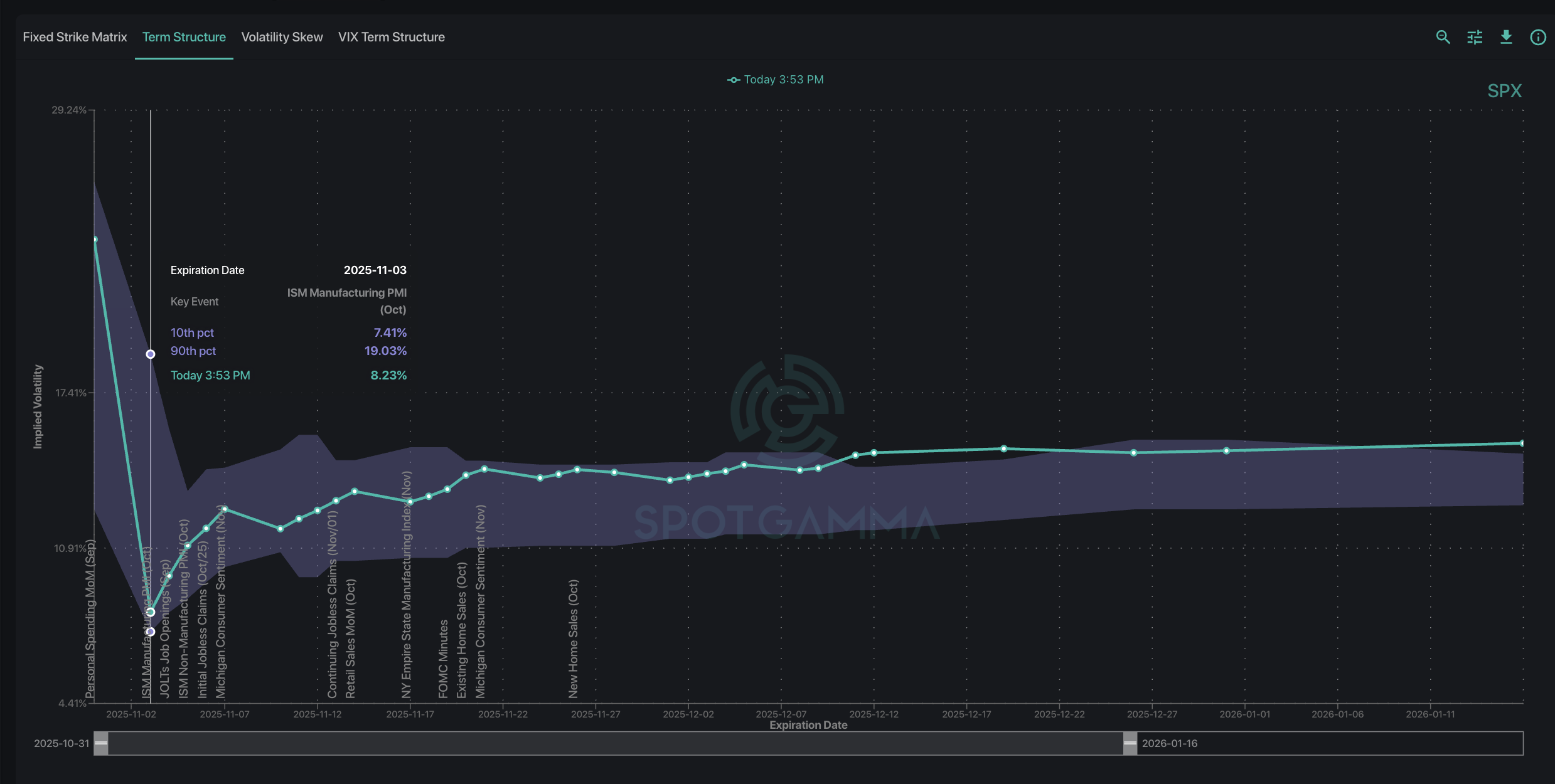Image resolution: width=1555 pixels, height=784 pixels.
Task: Switch to Fixed Strike Matrix tab
Action: pyautogui.click(x=75, y=37)
